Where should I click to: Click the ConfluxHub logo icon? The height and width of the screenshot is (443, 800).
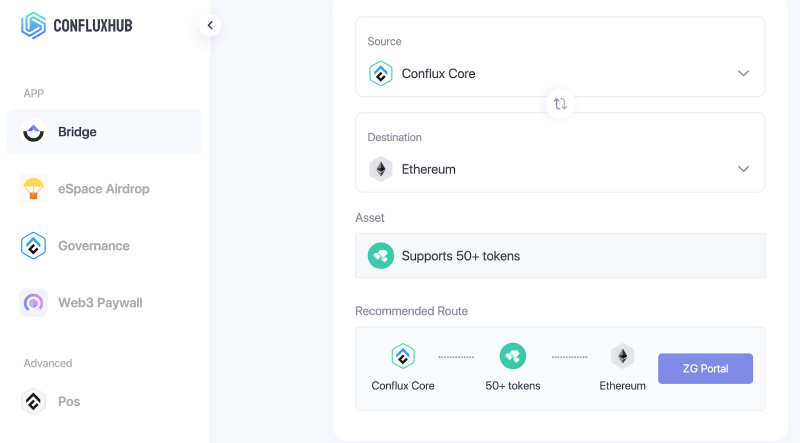coord(33,25)
